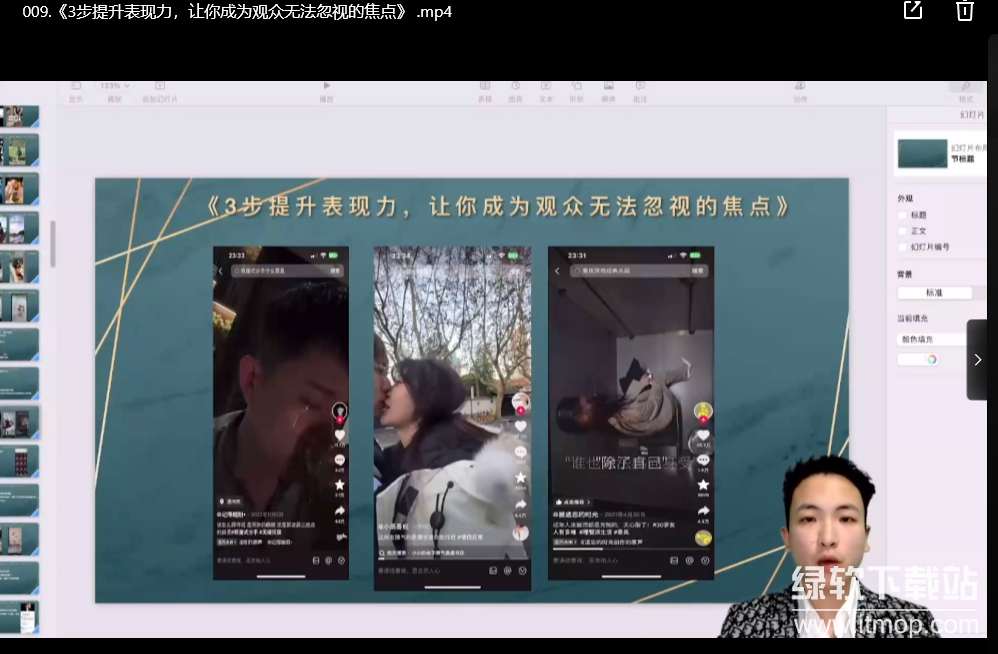Click the 添加幻灯片 add slide icon
998x654 pixels.
[160, 86]
